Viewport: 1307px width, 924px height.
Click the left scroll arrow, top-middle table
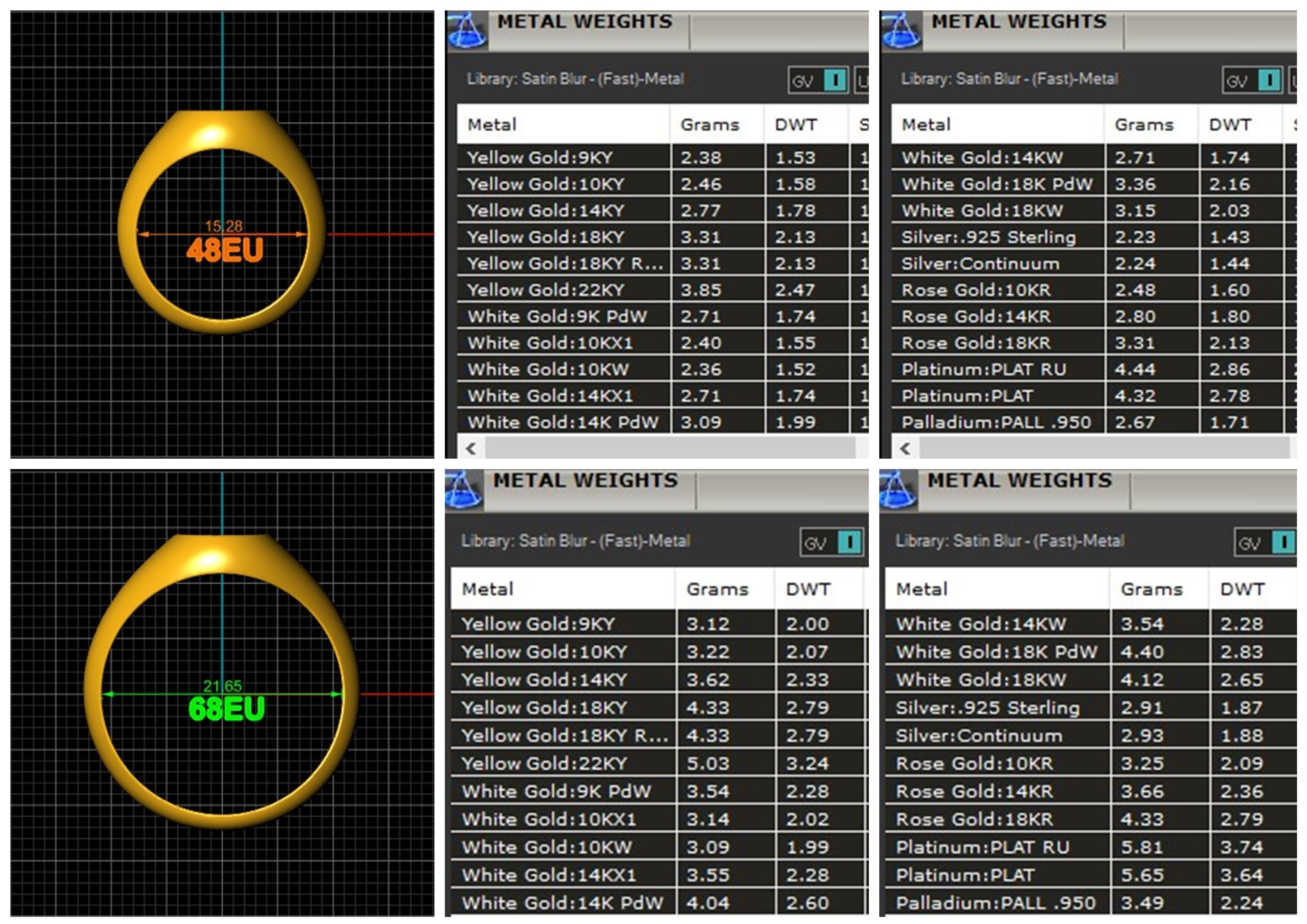point(471,449)
